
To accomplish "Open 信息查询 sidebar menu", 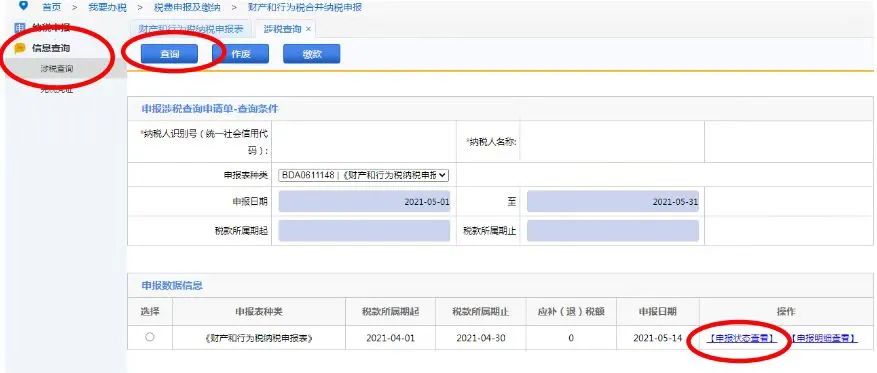I will pyautogui.click(x=51, y=49).
